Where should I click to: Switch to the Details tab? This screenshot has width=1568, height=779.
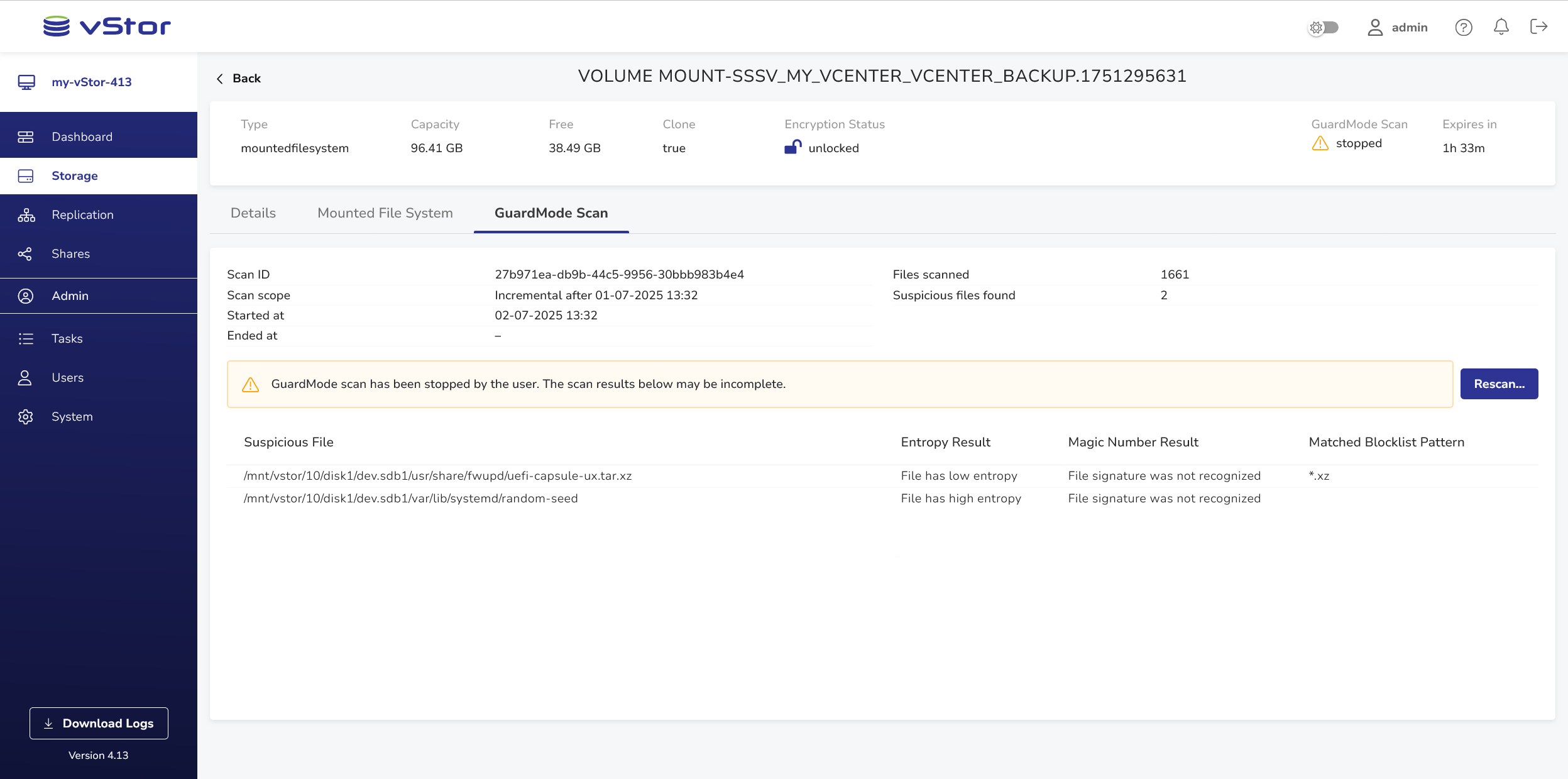tap(253, 213)
